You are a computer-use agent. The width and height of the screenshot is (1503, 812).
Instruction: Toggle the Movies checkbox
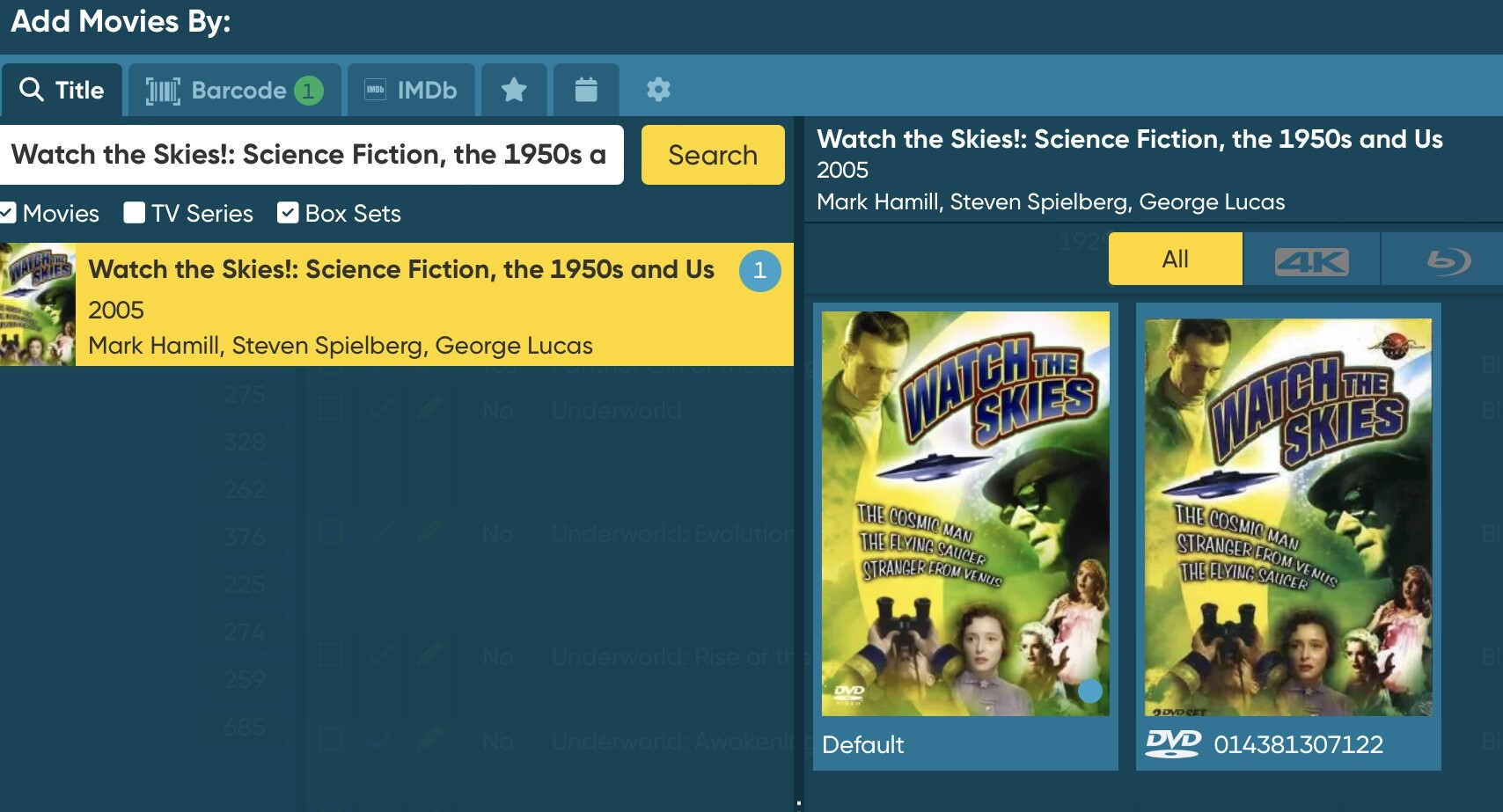coord(8,213)
